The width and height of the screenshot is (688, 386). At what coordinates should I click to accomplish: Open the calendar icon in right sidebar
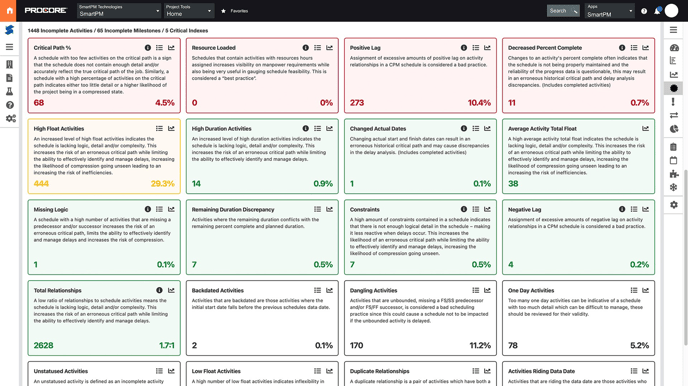(x=674, y=160)
